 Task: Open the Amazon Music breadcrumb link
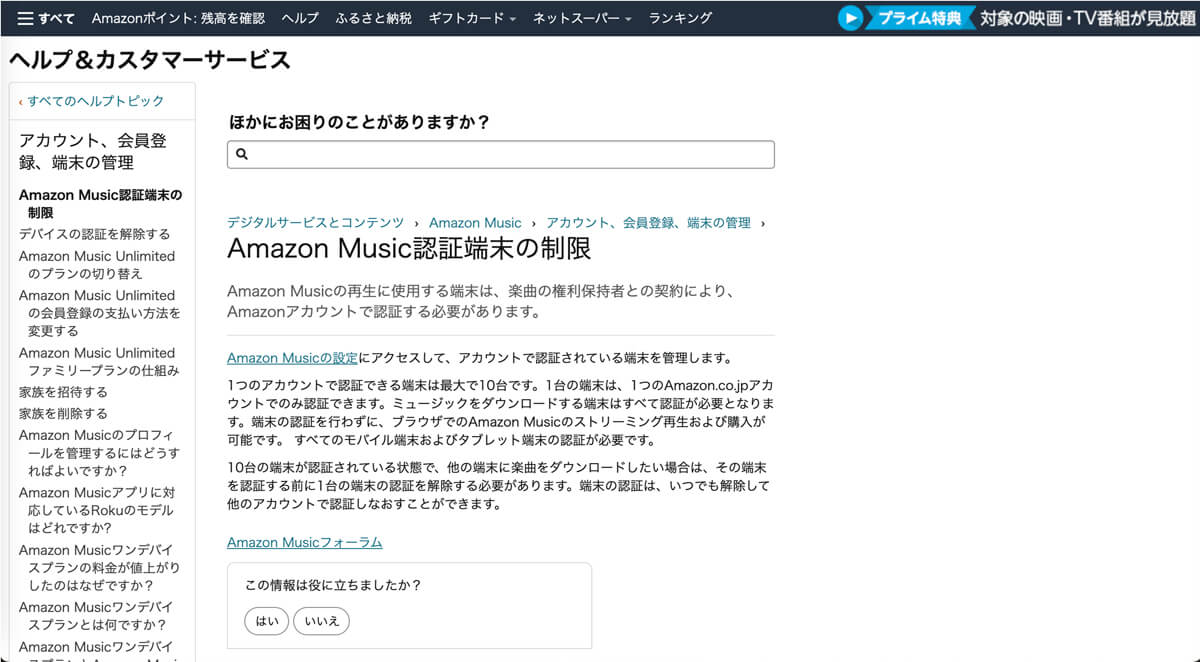[x=475, y=223]
